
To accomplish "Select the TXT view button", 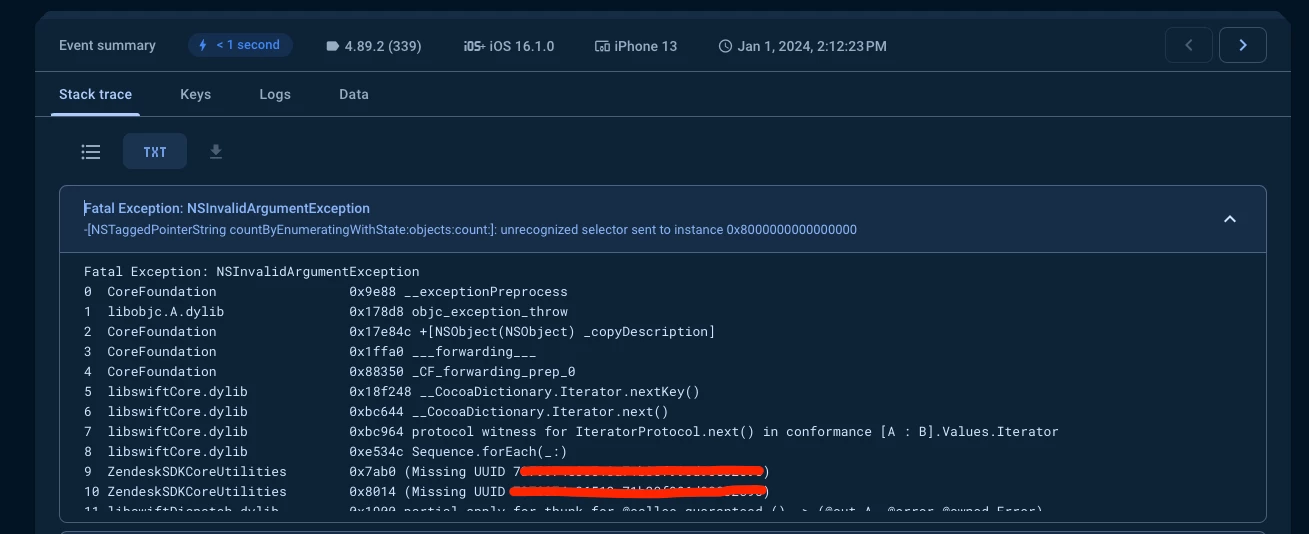I will click(x=155, y=152).
